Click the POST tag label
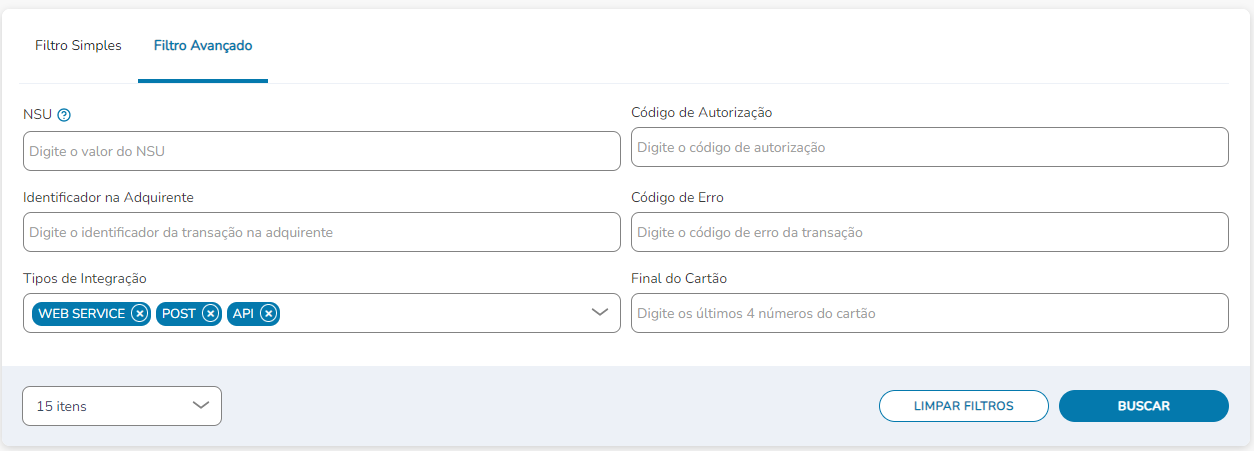1254x451 pixels. pos(179,313)
